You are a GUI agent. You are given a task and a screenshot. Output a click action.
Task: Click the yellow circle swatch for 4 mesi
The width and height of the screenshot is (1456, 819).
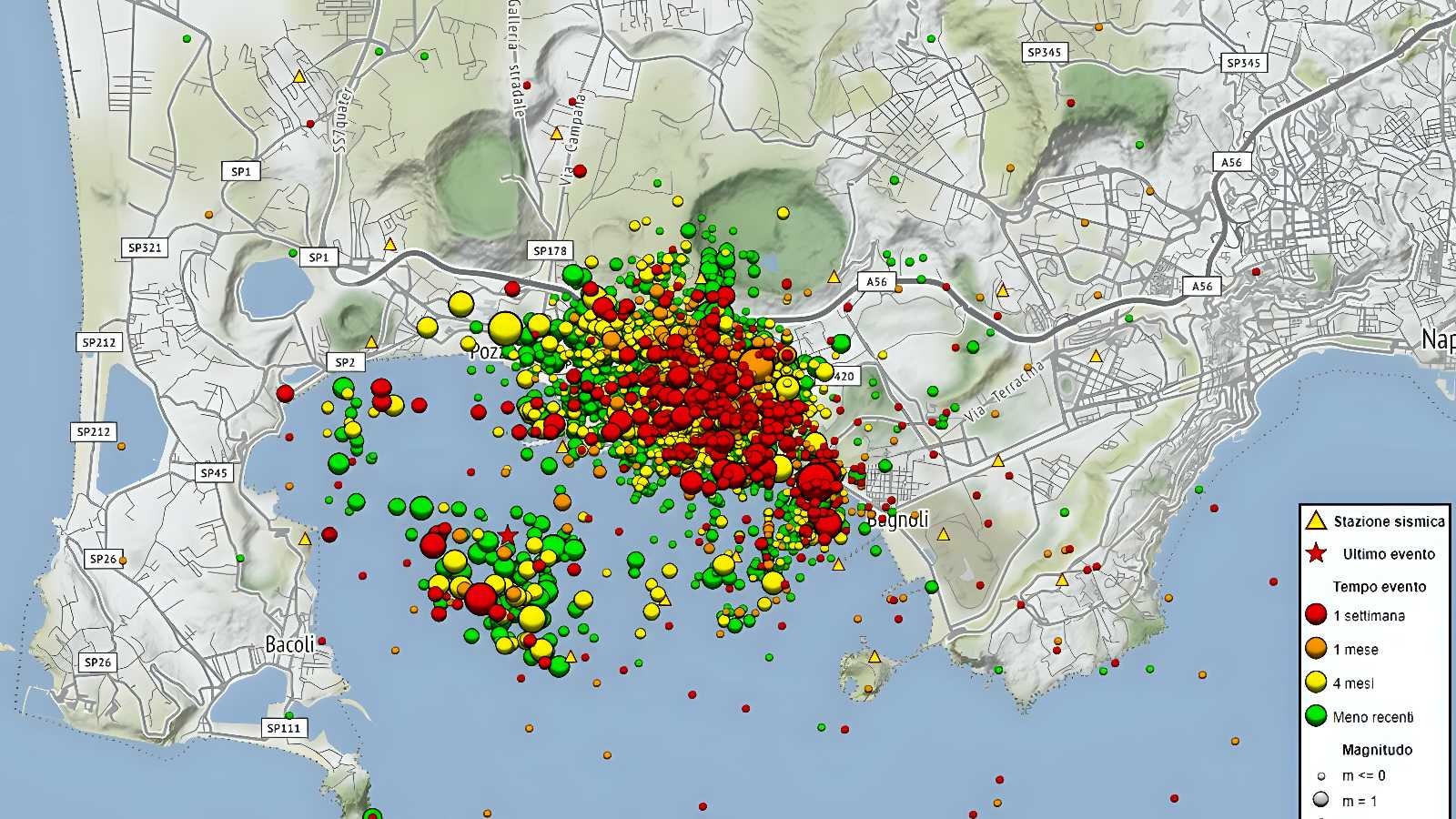(x=1316, y=682)
